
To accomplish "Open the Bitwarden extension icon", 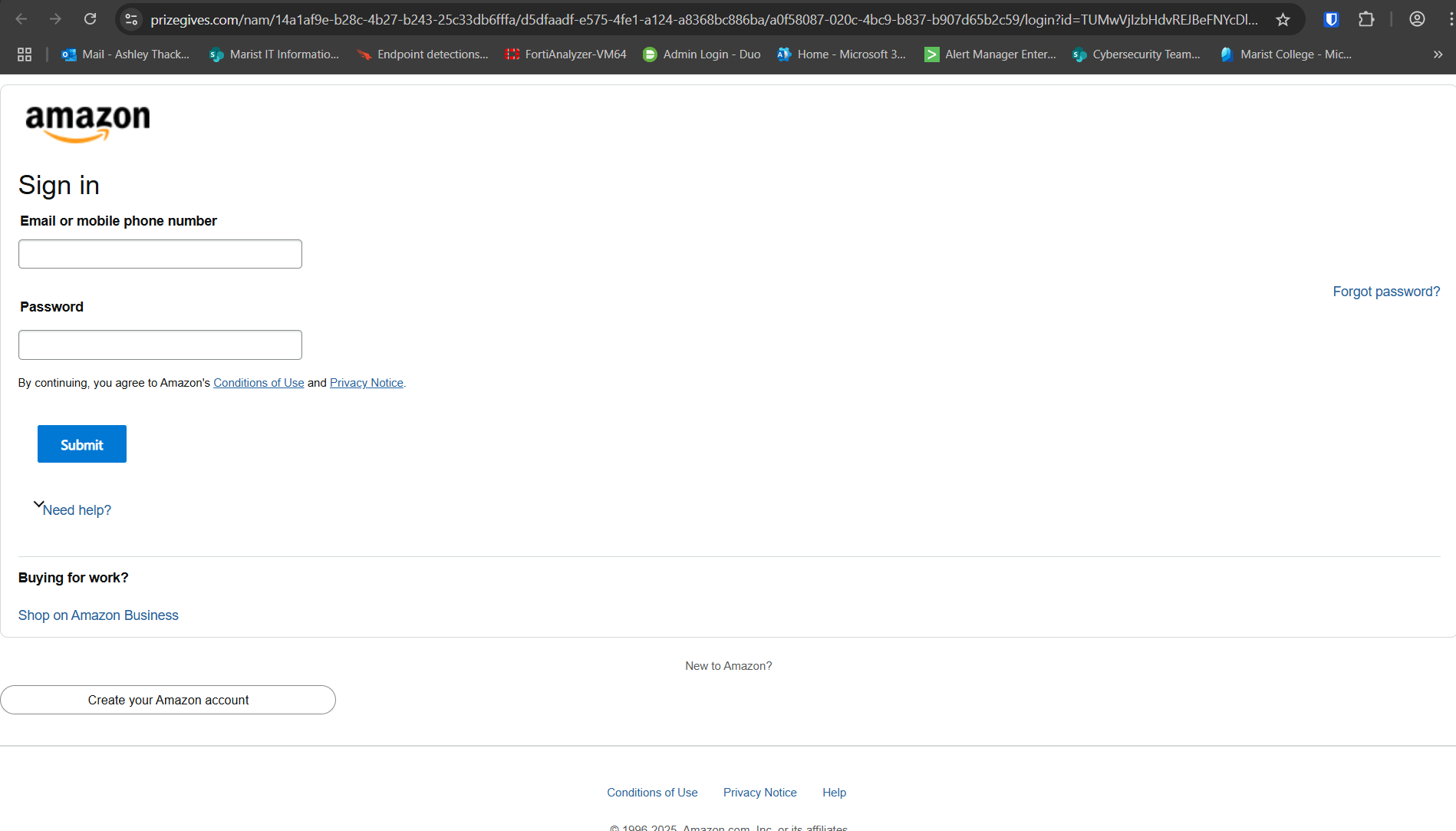I will coord(1332,19).
